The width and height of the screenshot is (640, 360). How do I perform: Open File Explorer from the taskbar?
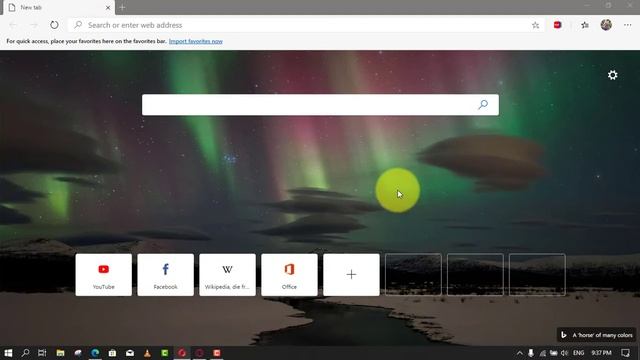tap(60, 353)
